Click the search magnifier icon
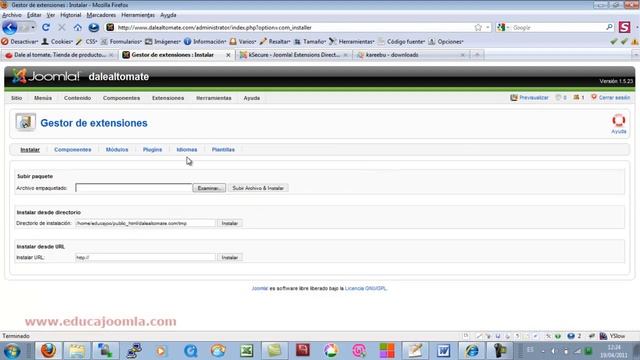 [x=609, y=27]
